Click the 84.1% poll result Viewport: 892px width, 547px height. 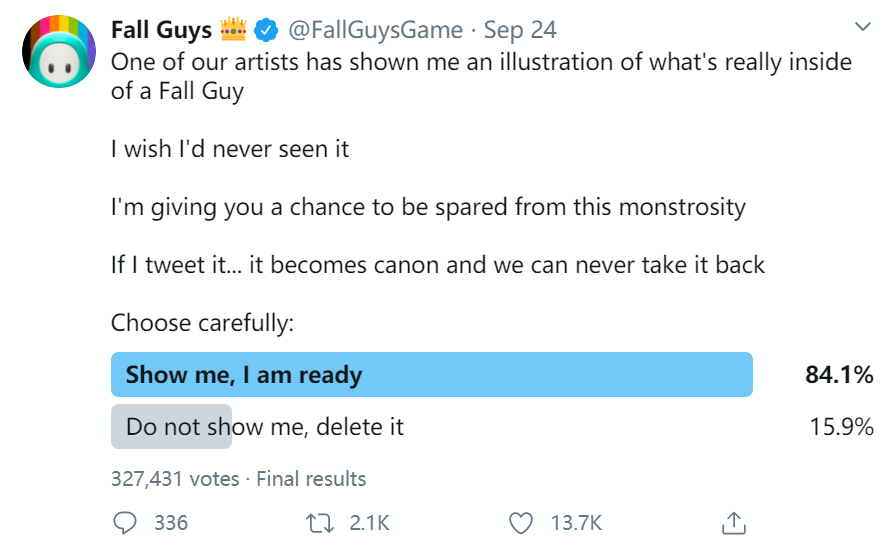(x=839, y=375)
